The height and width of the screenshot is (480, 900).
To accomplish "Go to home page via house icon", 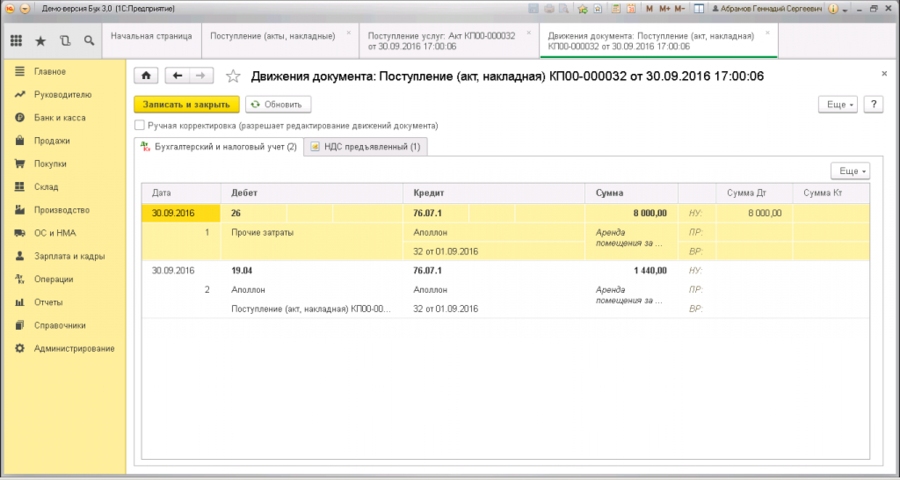I will 146,76.
